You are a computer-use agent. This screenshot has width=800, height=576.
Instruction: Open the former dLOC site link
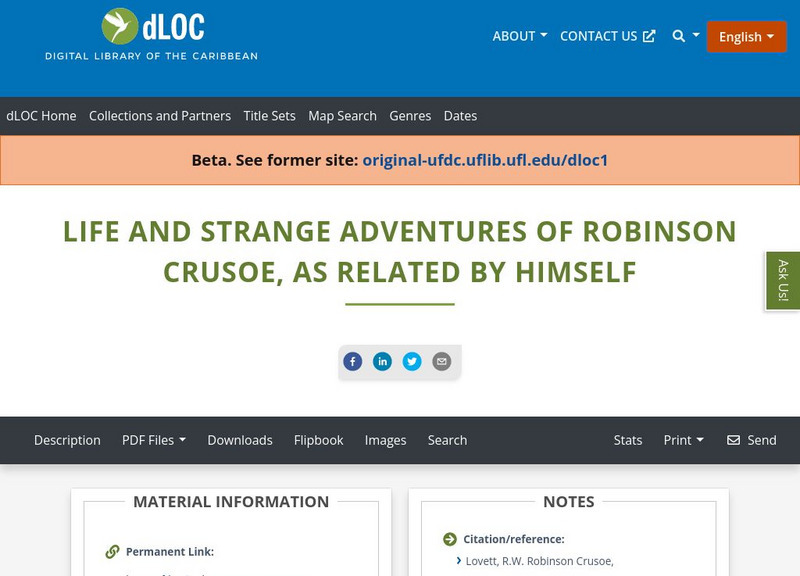pos(486,158)
